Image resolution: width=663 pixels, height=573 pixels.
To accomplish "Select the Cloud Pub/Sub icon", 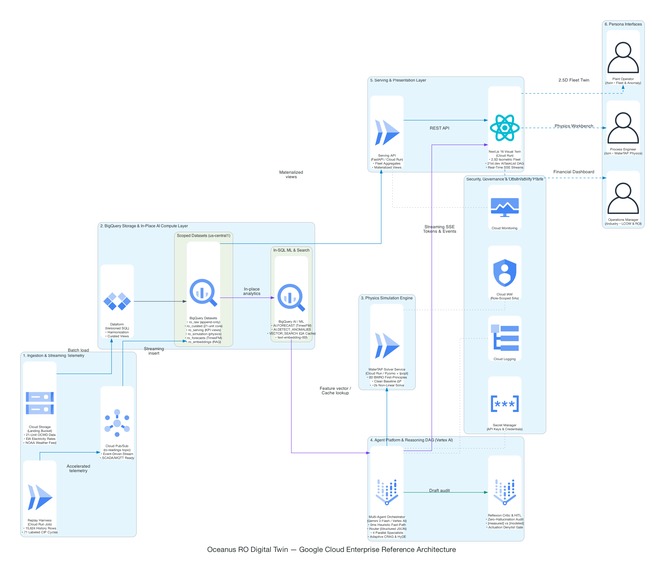I will coord(117,423).
